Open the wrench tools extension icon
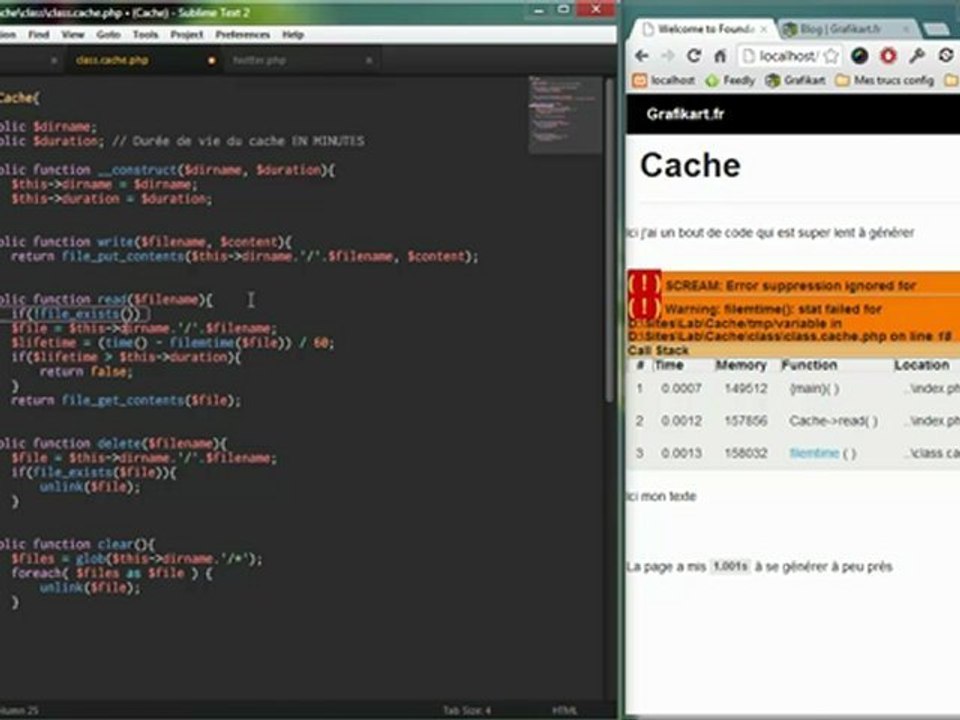The image size is (960, 720). click(917, 56)
